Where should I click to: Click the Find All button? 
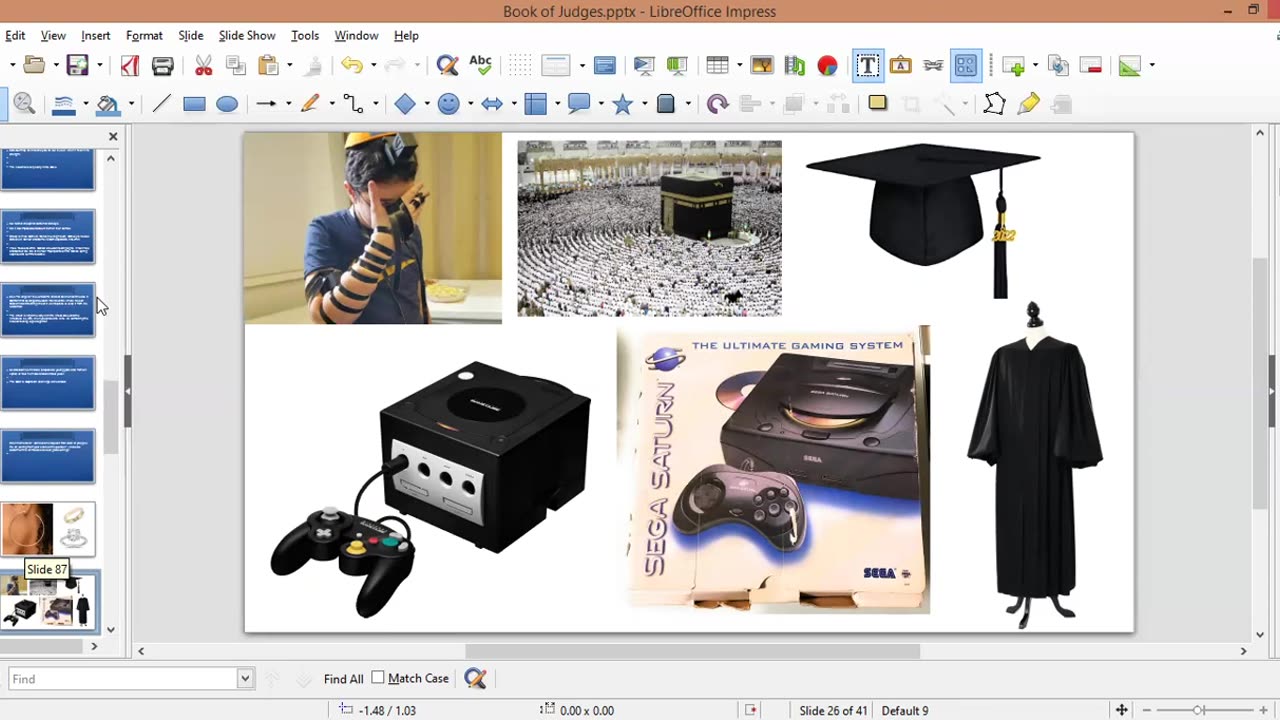click(x=343, y=679)
